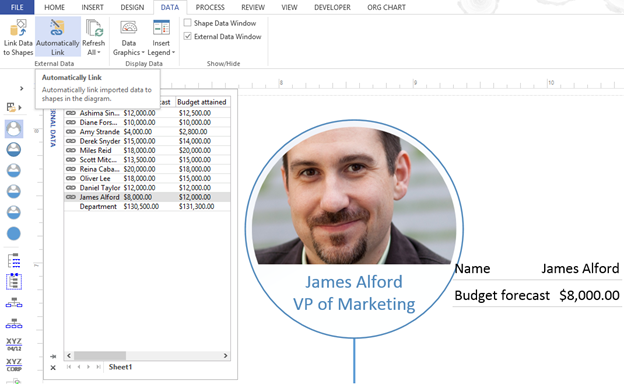Select the dashed-border team frame shape
Image resolution: width=624 pixels, height=384 pixels.
(14, 281)
